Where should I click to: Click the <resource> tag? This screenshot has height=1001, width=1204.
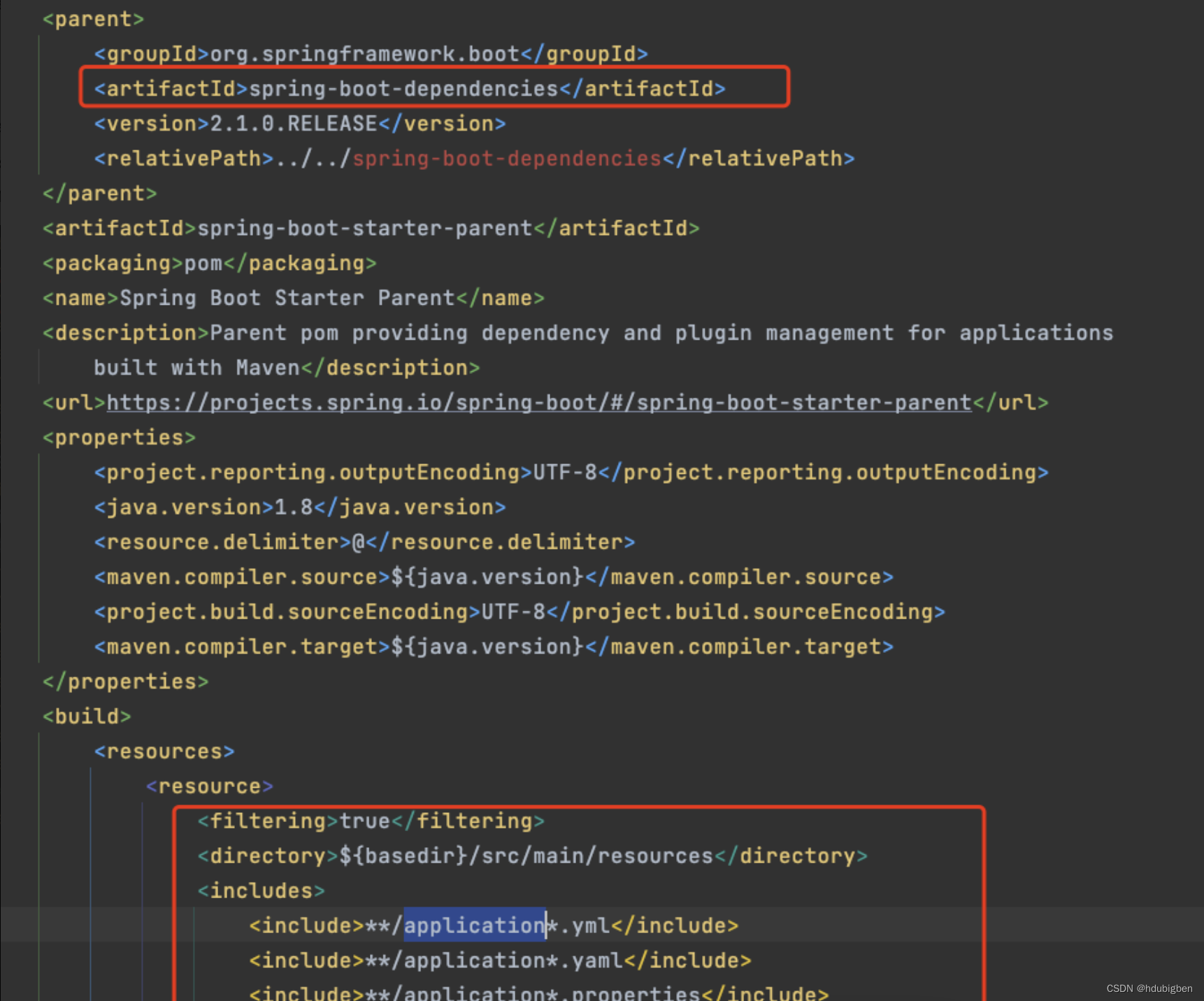coord(209,788)
